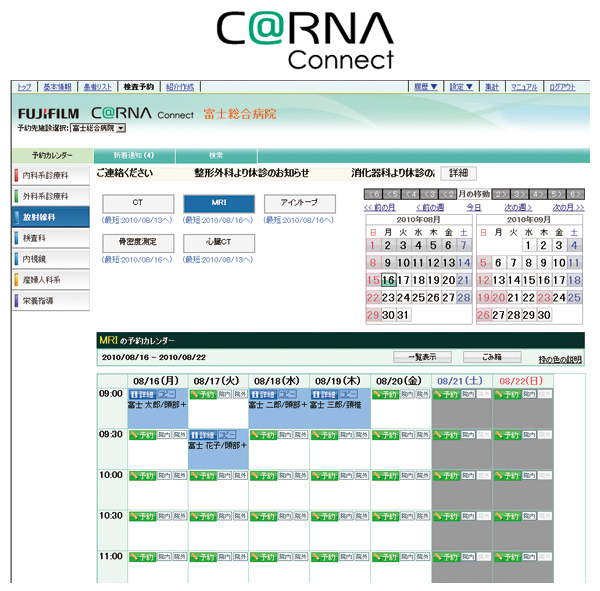Open 詳細 for 08/18 09:00 appointment
Screen dimensions: 600x591
(x=263, y=394)
